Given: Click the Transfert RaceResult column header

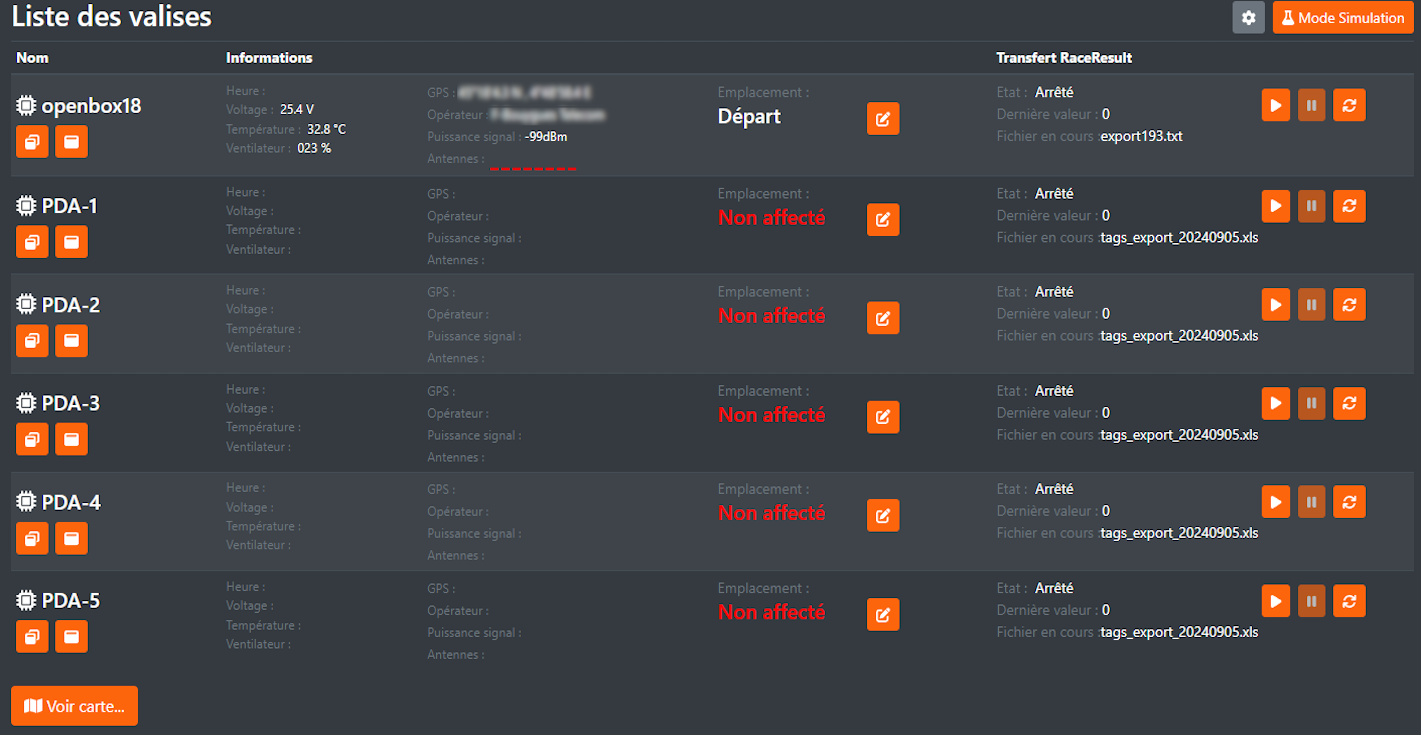Looking at the screenshot, I should click(1064, 58).
